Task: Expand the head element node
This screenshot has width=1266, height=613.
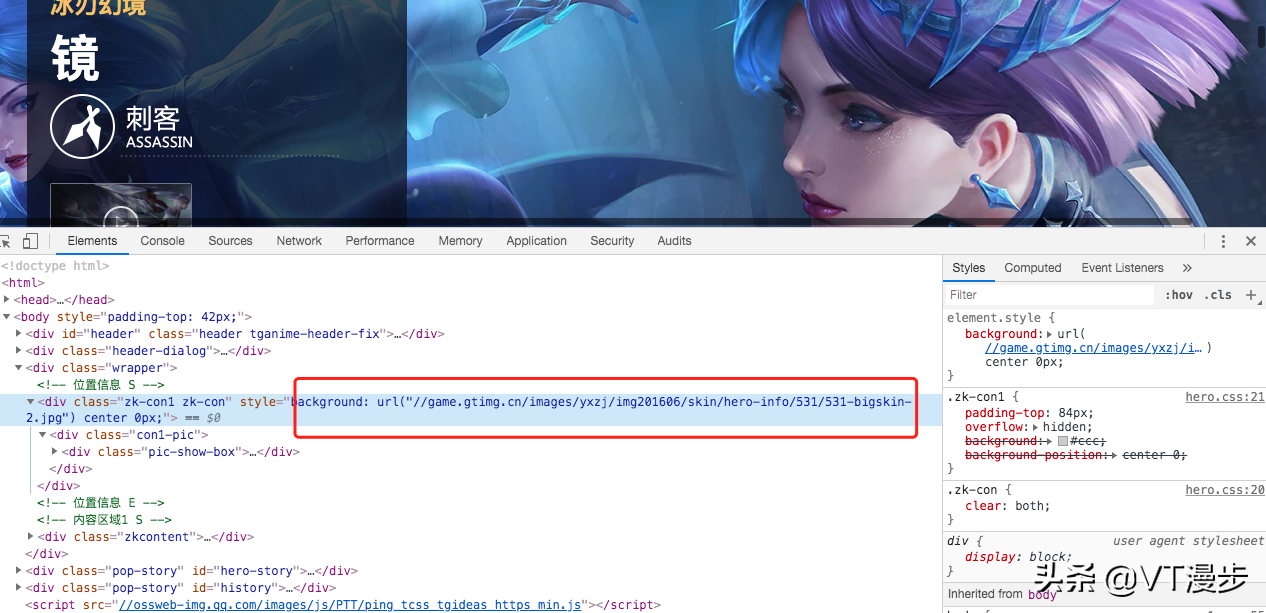Action: [x=7, y=300]
